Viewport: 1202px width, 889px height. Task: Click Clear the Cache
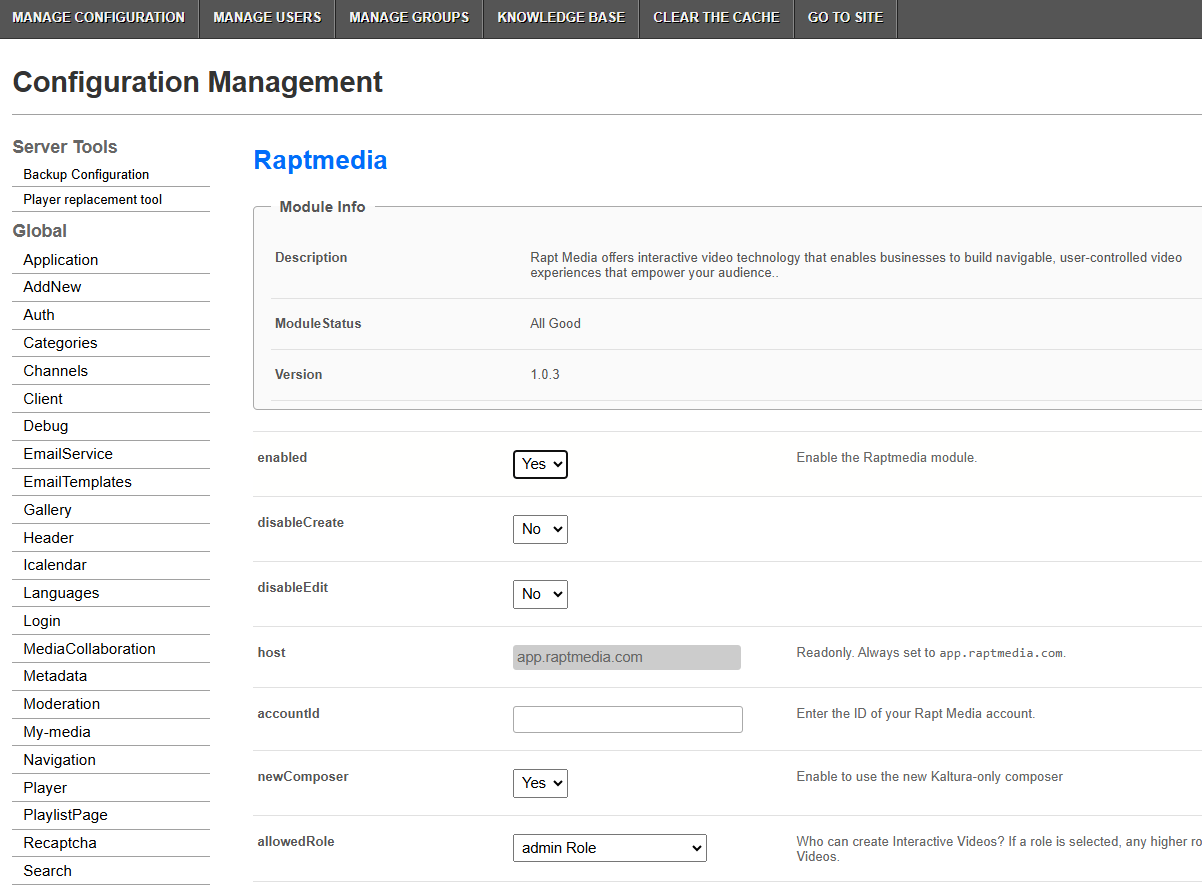point(716,18)
